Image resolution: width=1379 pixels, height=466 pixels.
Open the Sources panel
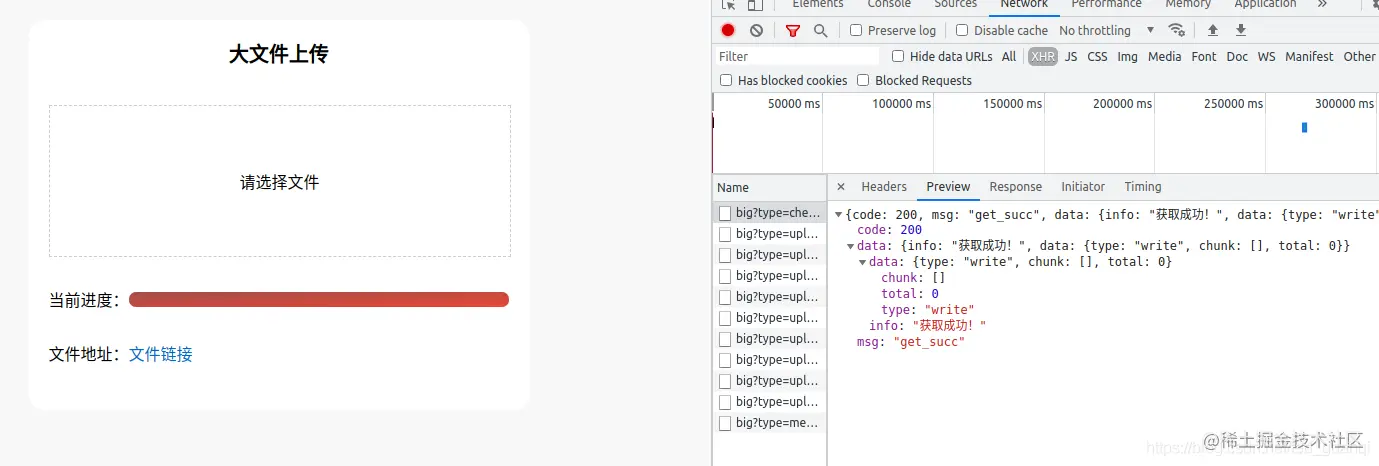tap(956, 5)
